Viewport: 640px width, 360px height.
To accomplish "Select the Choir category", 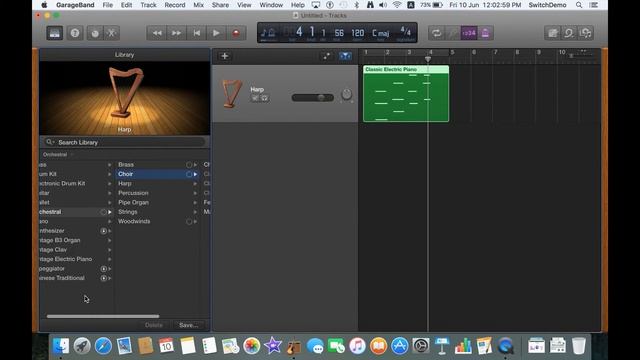I will click(157, 174).
